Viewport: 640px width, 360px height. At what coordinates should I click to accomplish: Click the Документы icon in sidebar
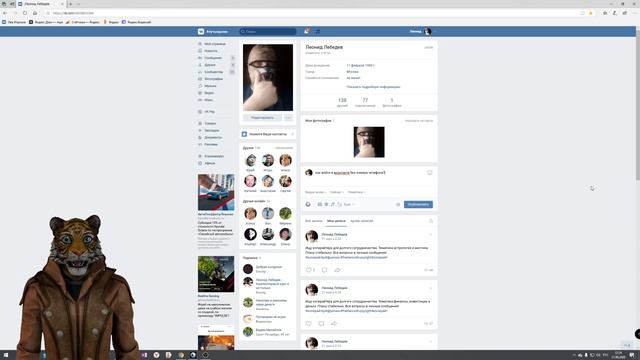(200, 138)
